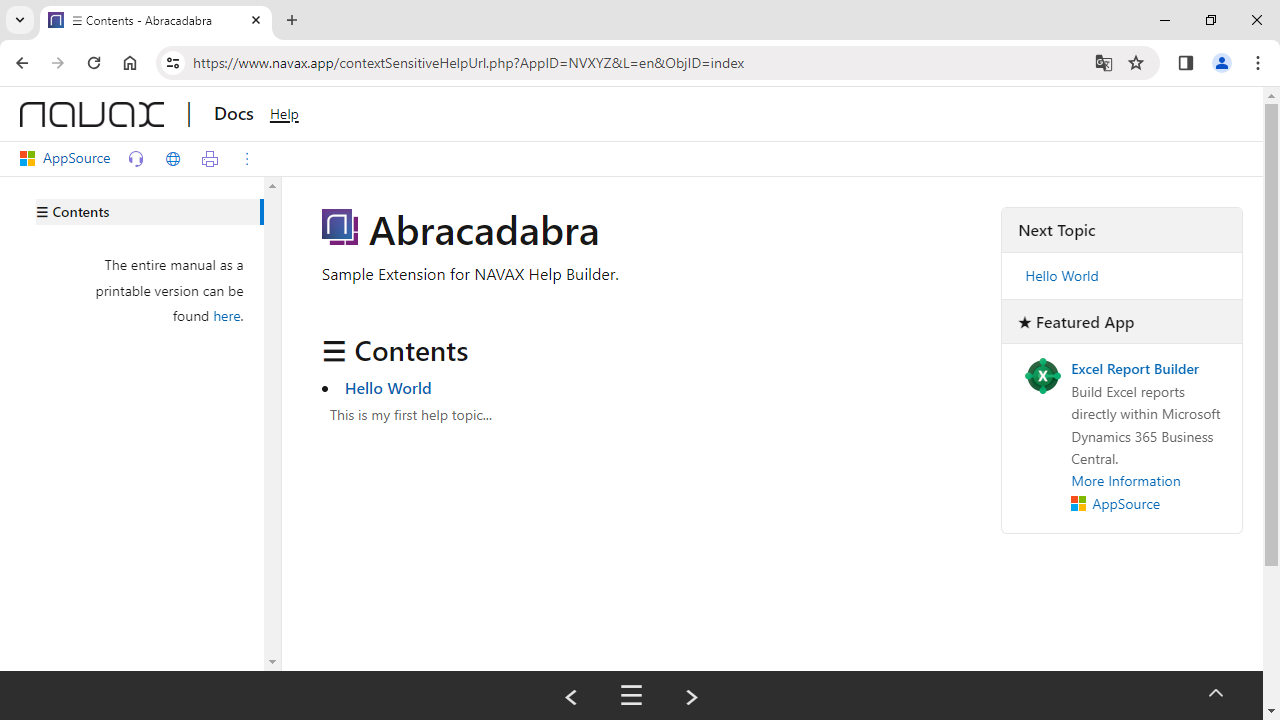The height and width of the screenshot is (720, 1280).
Task: Click the Abracadabra page title
Action: click(x=484, y=231)
